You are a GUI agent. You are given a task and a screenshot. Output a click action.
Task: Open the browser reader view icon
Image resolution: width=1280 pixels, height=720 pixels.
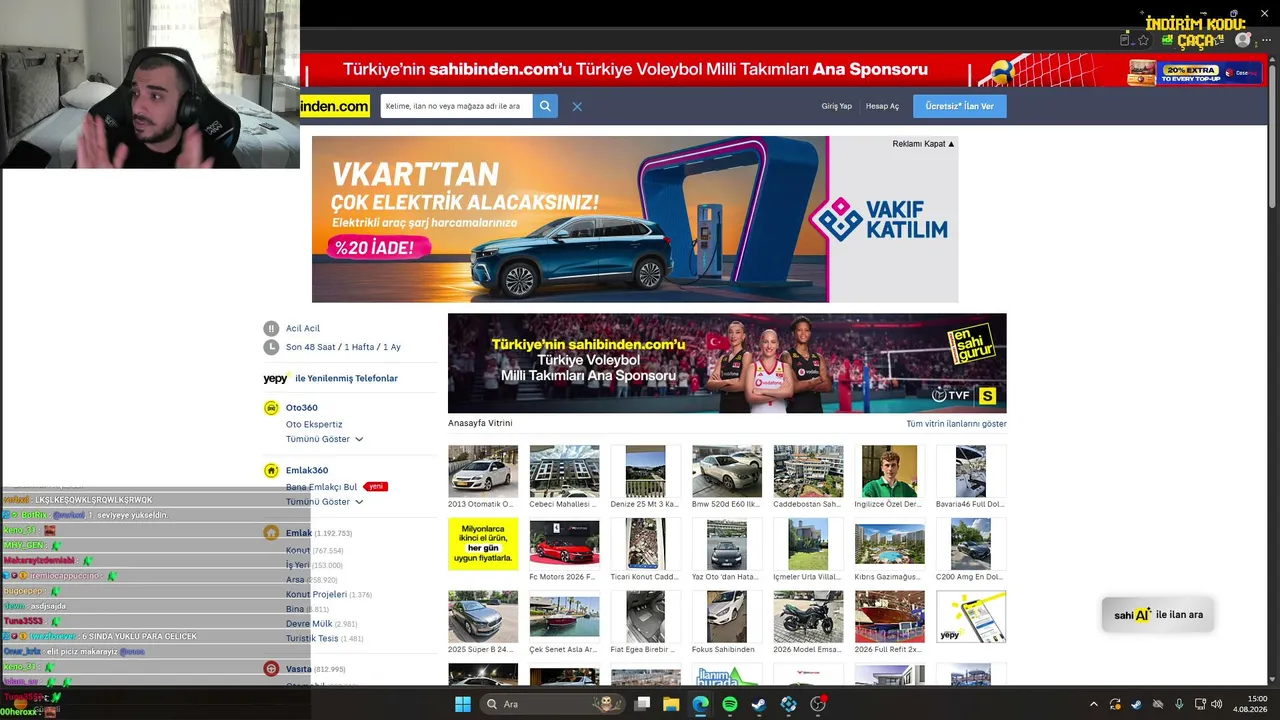click(x=1125, y=40)
